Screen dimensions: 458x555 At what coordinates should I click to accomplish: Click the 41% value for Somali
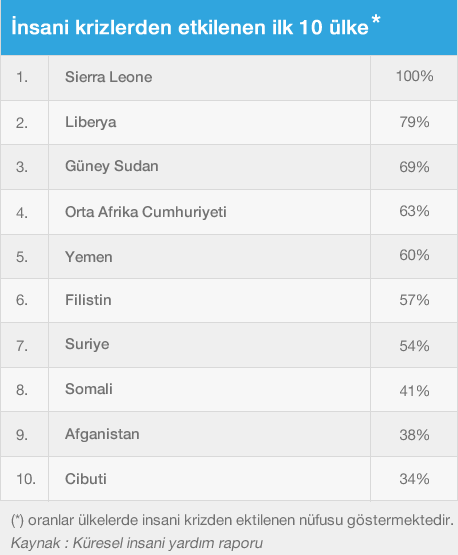tap(414, 391)
